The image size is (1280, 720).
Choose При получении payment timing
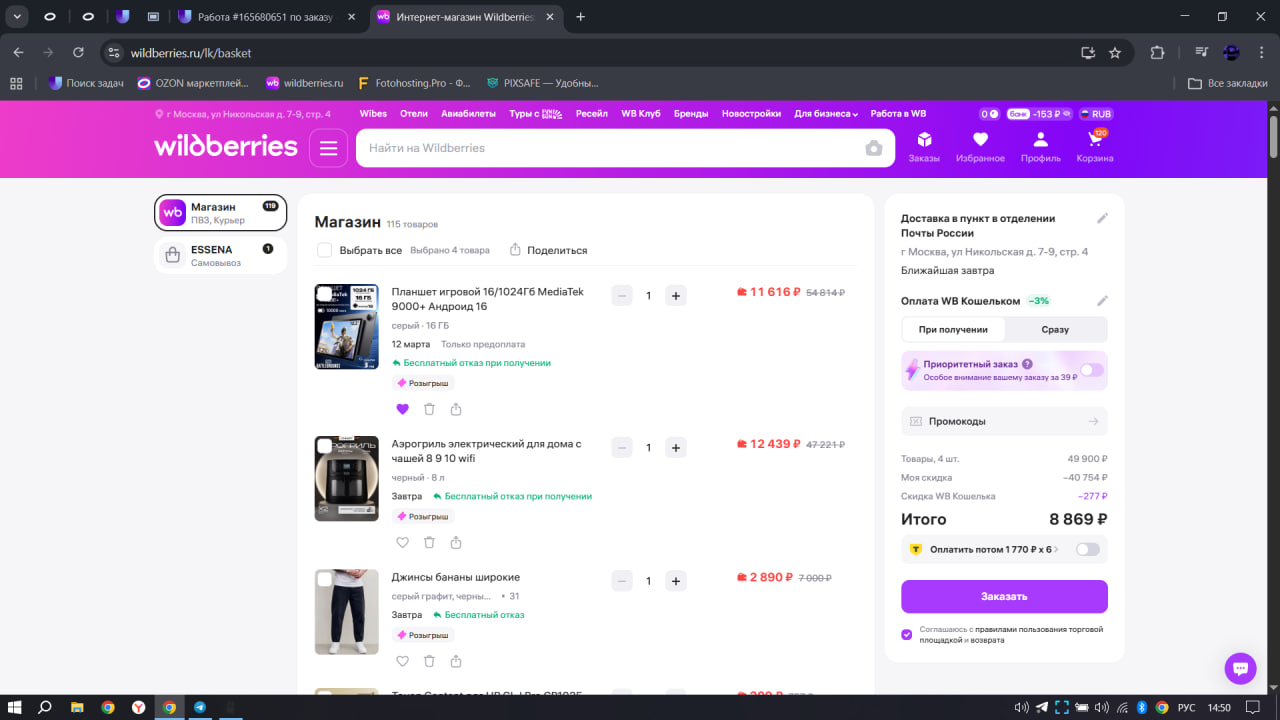pyautogui.click(x=953, y=329)
